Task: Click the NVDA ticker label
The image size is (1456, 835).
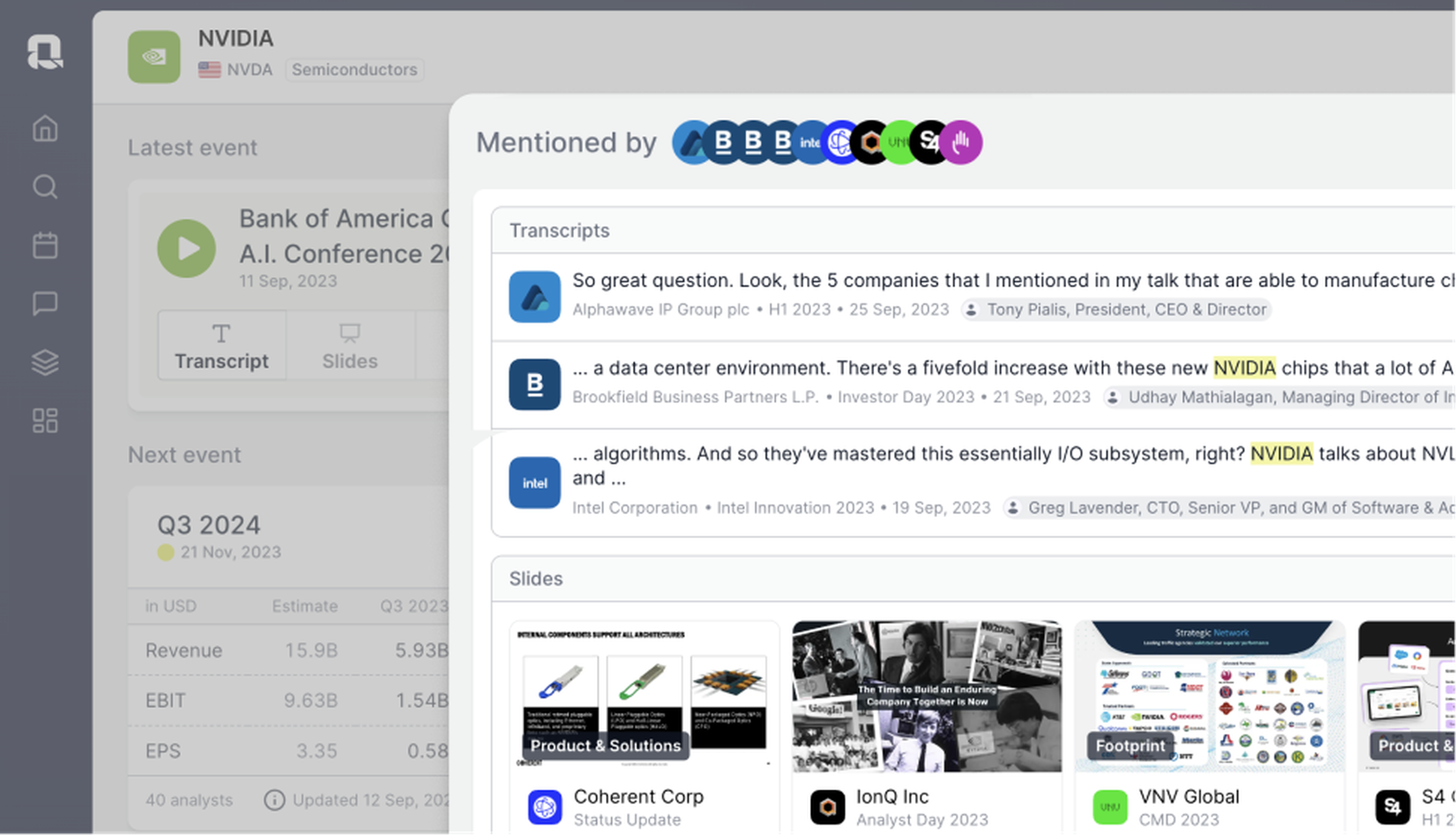Action: pos(249,69)
